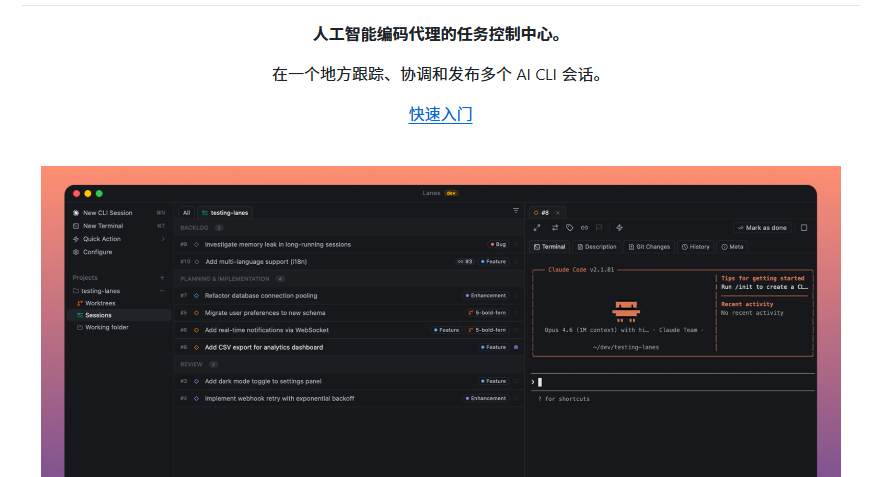Open the session list filter icon
The width and height of the screenshot is (887, 477).
[516, 210]
